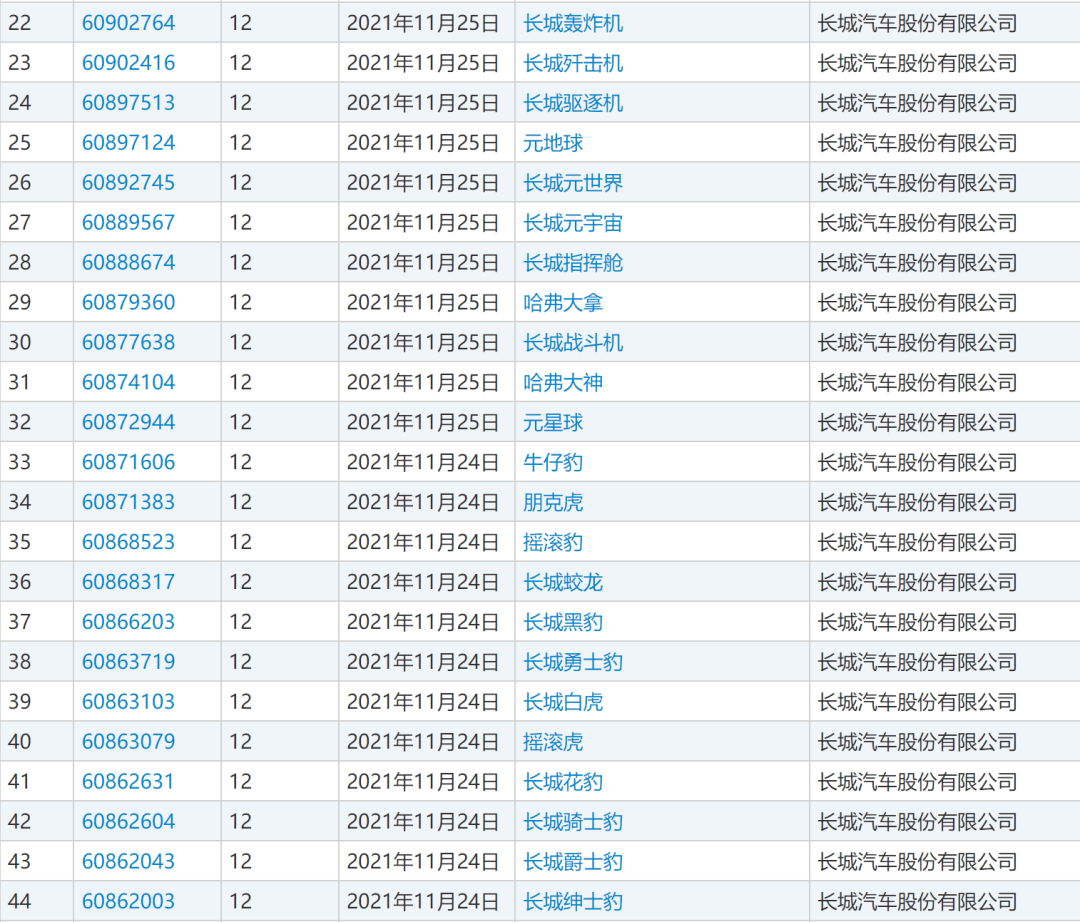The height and width of the screenshot is (922, 1080).
Task: Select application number 60888674
Action: coord(128,262)
